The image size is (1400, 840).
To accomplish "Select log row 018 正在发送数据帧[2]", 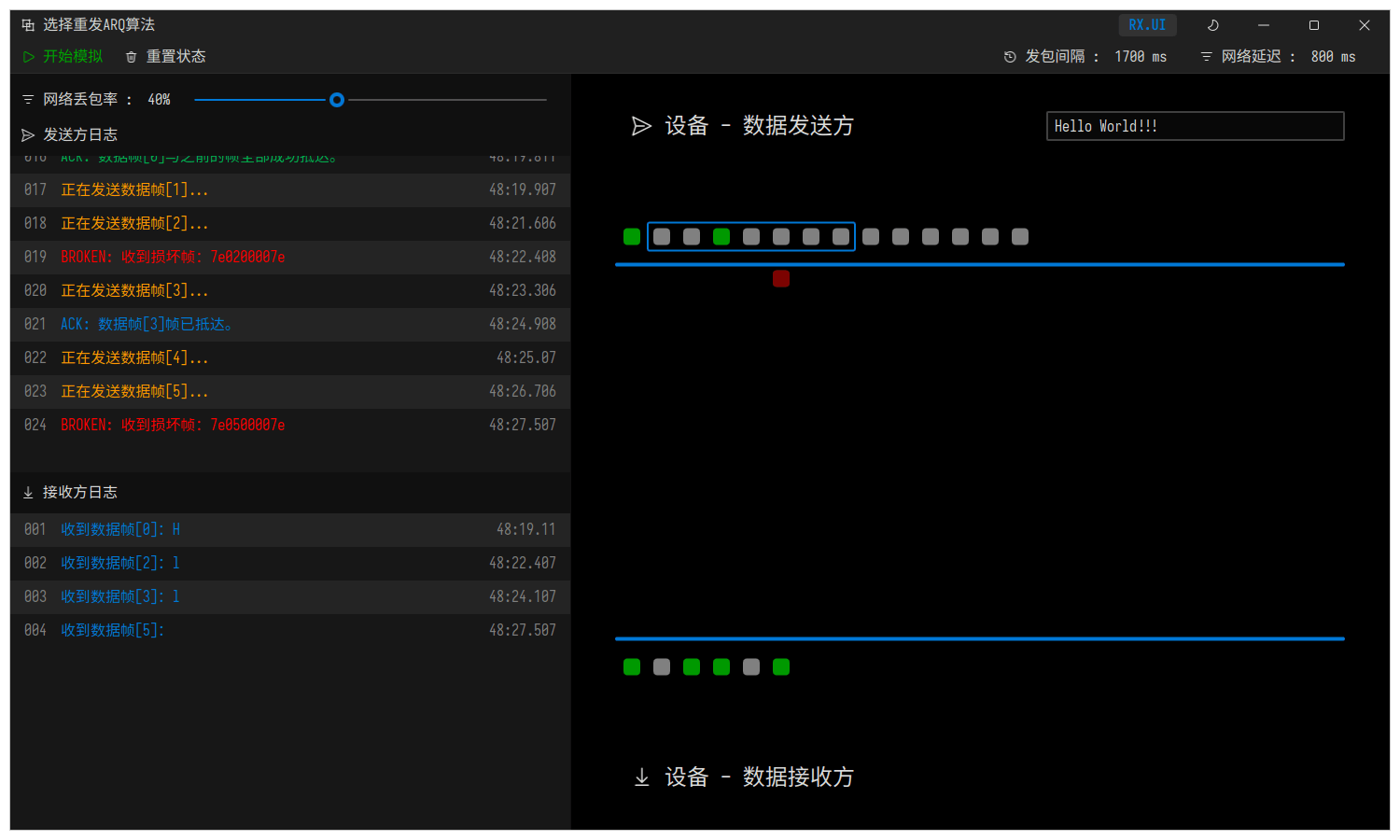I will point(290,224).
